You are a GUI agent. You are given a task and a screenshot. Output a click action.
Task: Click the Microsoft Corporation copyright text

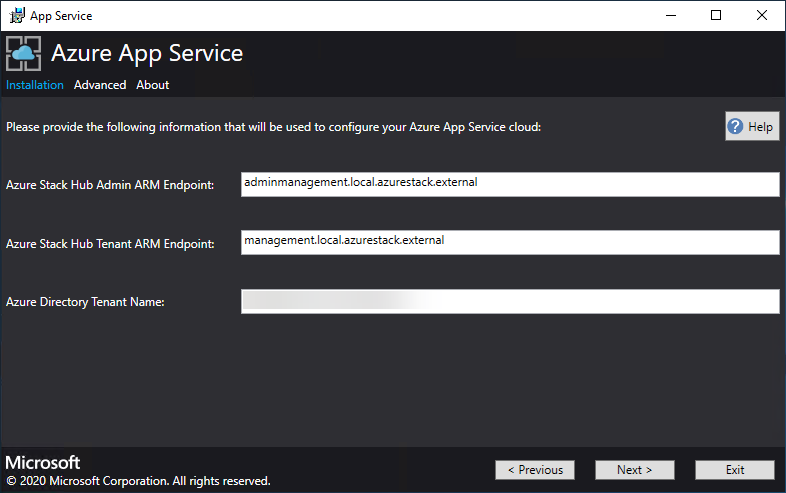click(138, 481)
